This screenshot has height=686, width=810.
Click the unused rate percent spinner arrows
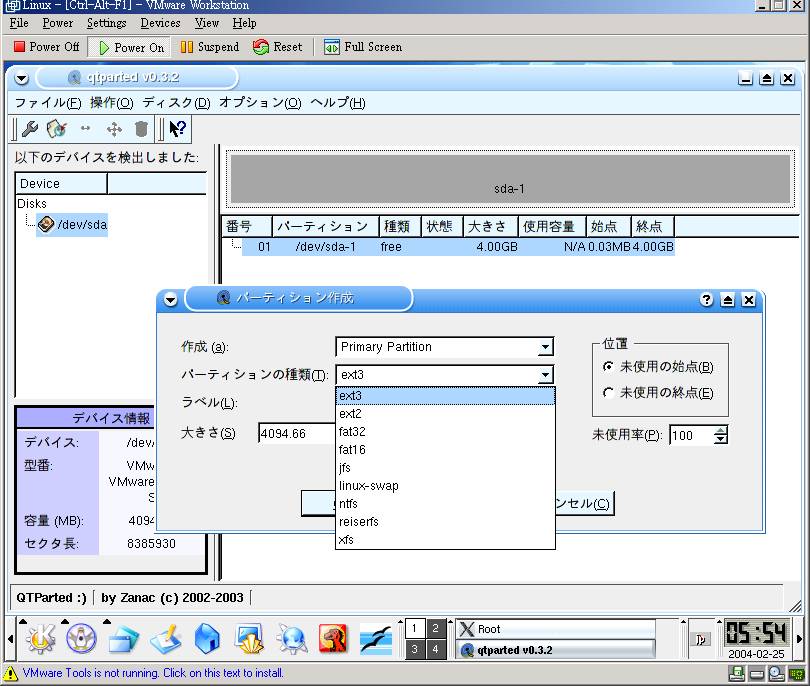tap(721, 435)
